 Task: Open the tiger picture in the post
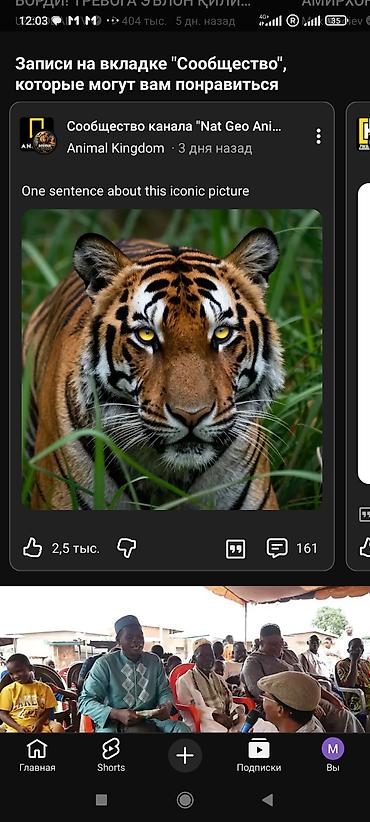[172, 360]
